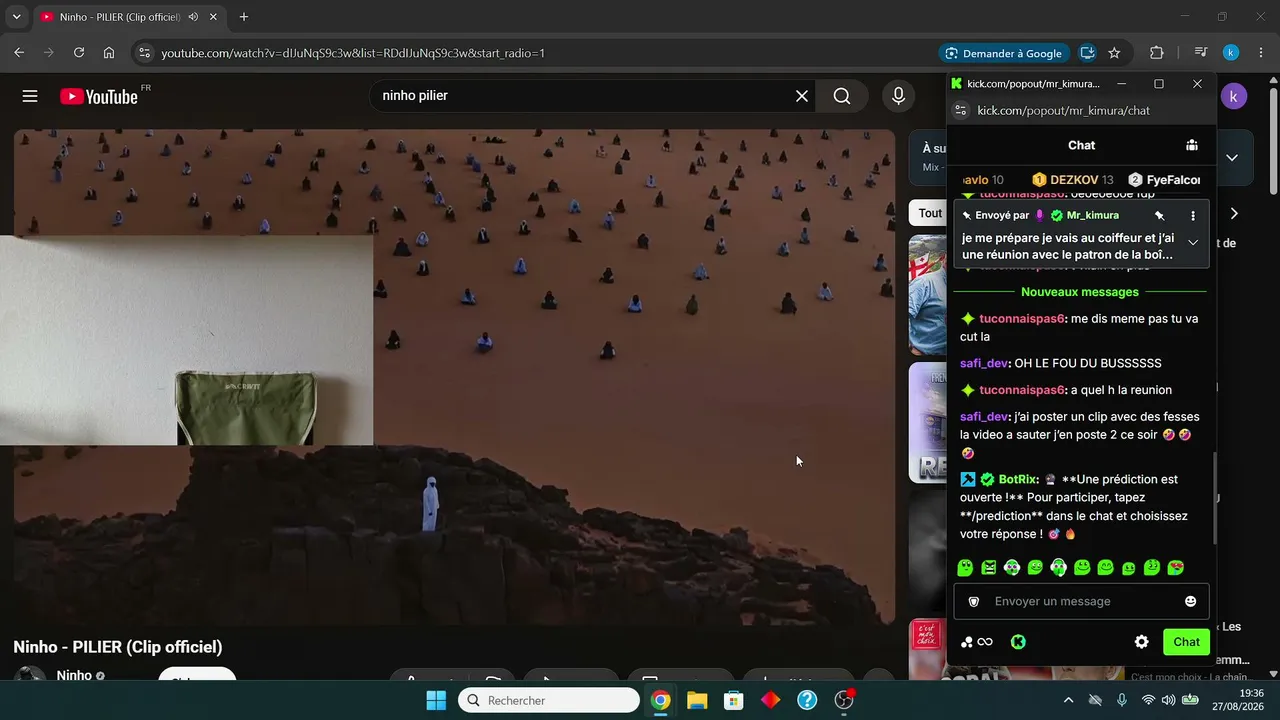
Task: Open Chrome tab search dropdown
Action: click(x=16, y=17)
